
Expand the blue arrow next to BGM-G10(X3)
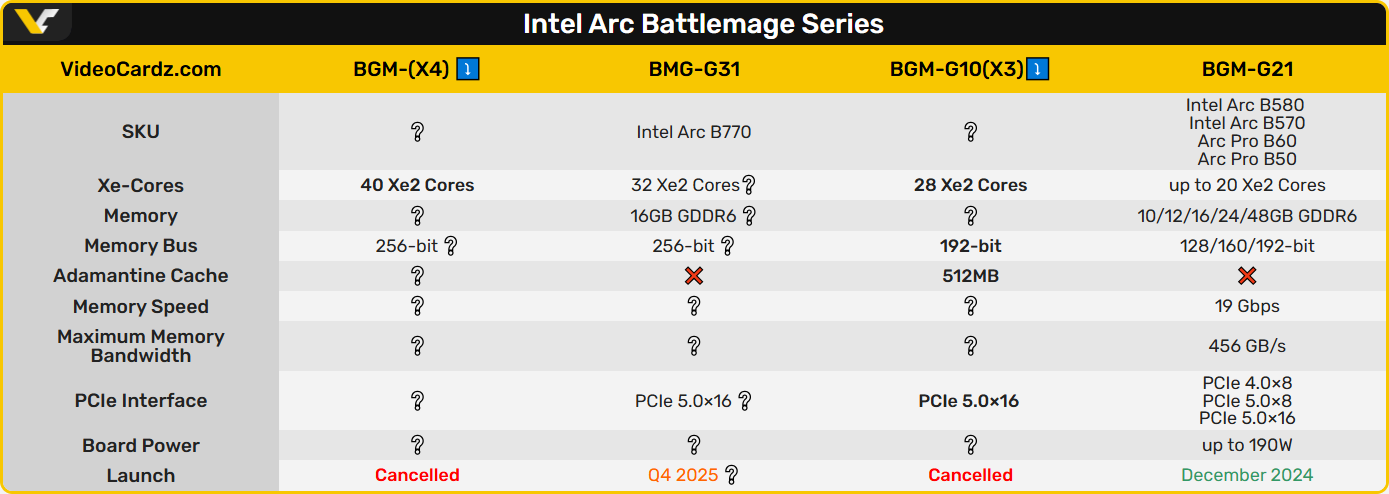click(1038, 69)
